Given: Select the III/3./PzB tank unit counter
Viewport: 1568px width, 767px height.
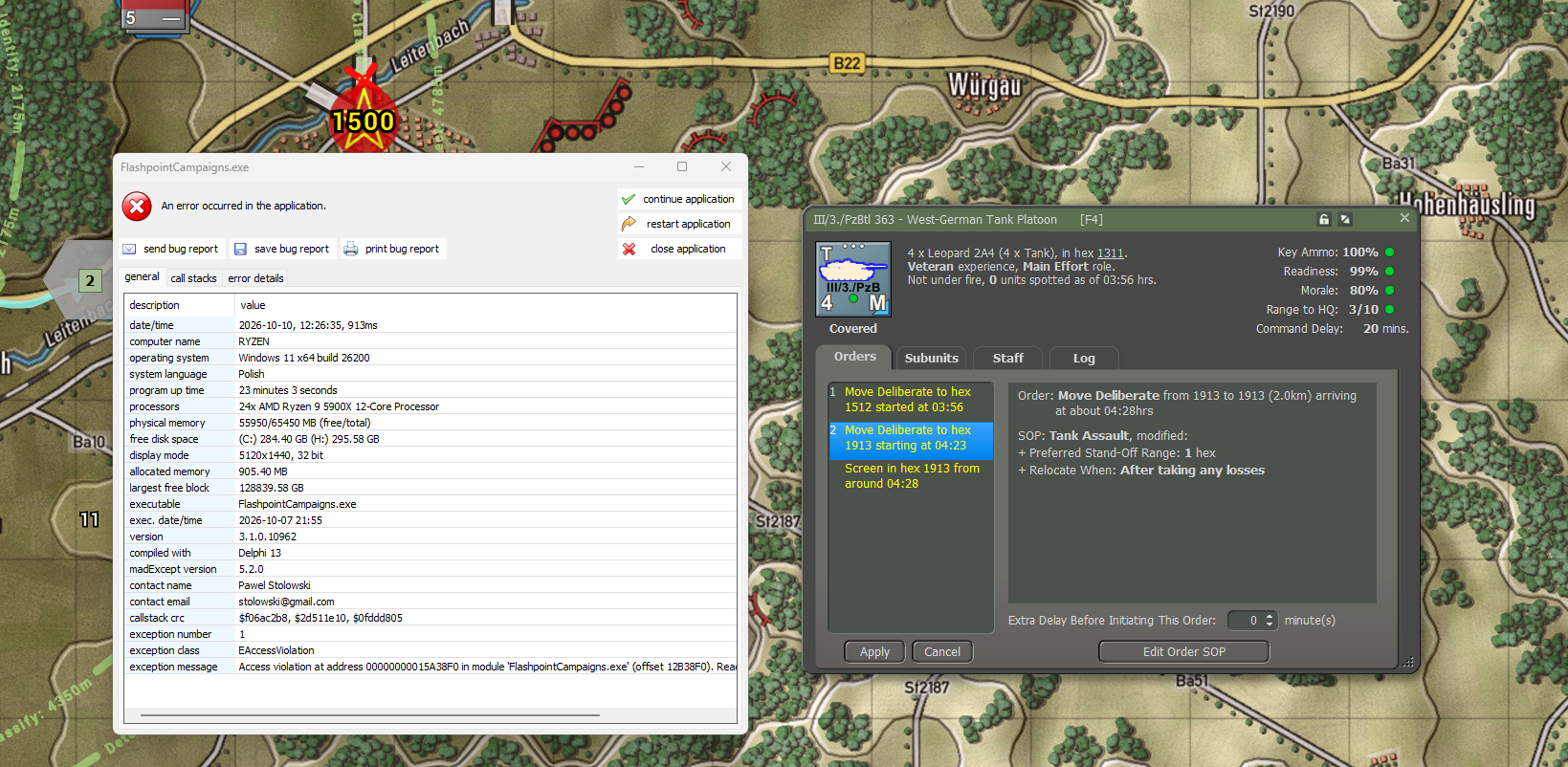Looking at the screenshot, I should click(x=853, y=279).
